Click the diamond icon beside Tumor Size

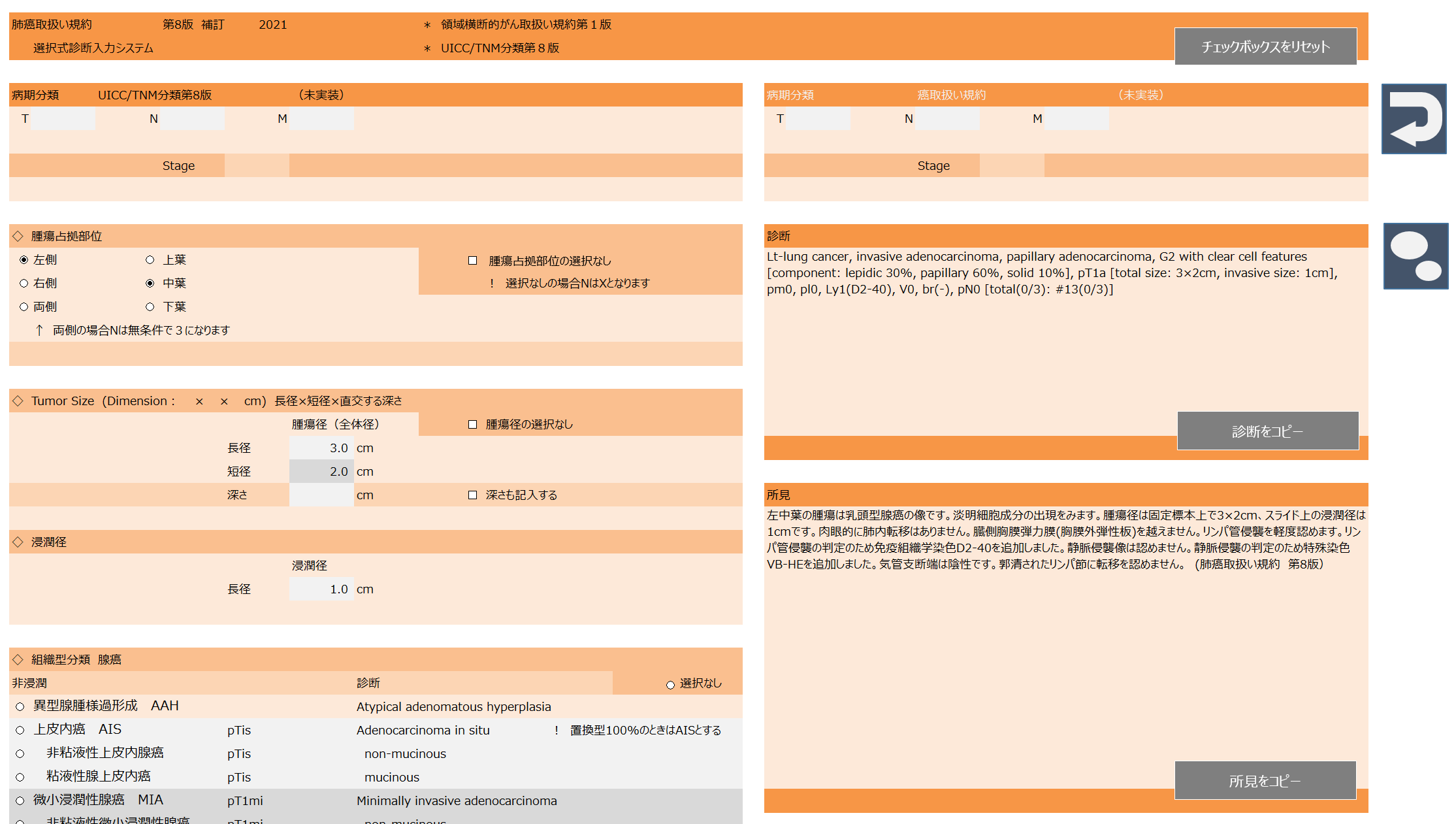(18, 401)
